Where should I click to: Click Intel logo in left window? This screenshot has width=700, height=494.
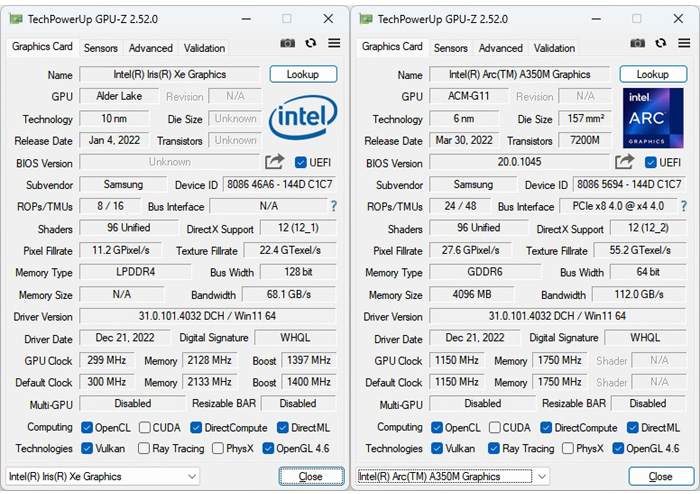[x=303, y=117]
